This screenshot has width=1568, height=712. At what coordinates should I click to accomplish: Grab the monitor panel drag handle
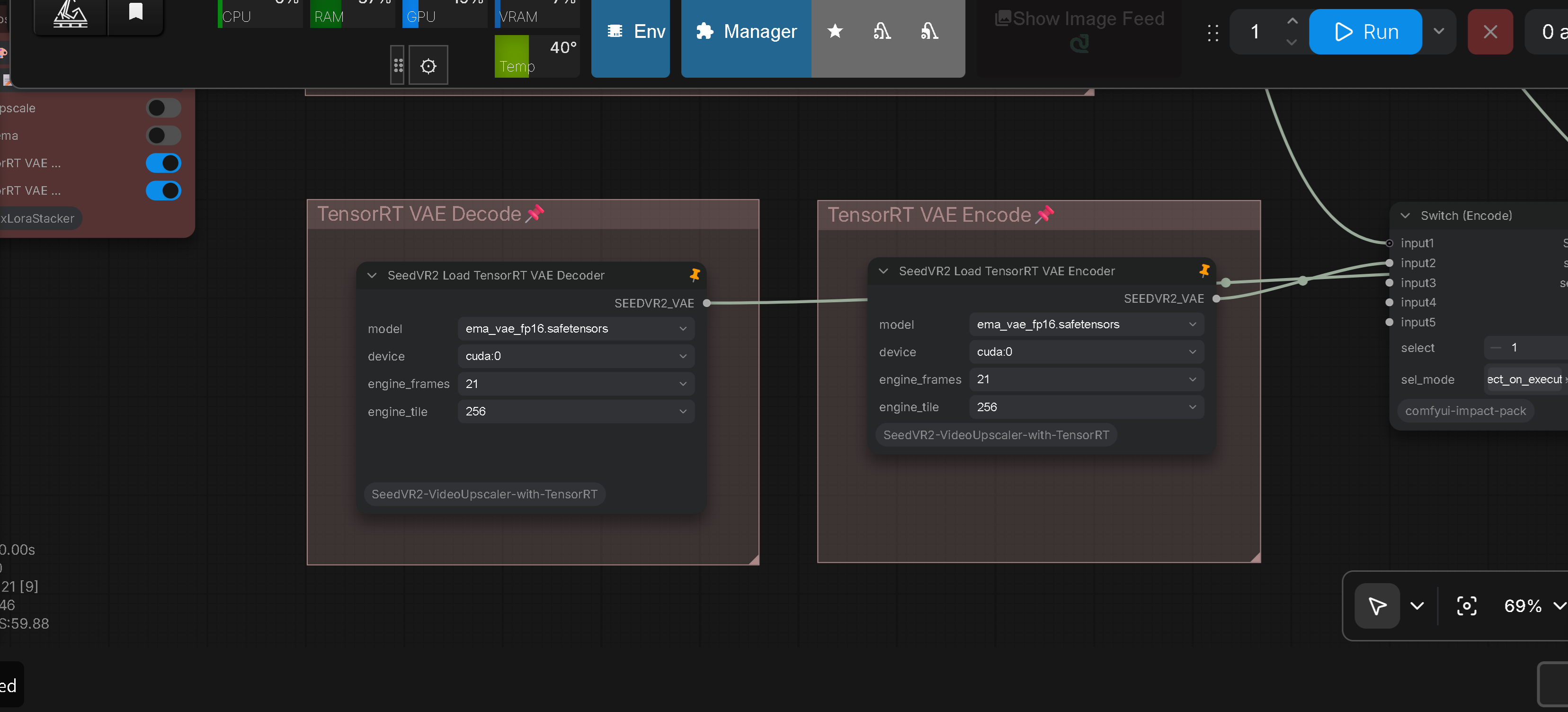point(398,65)
